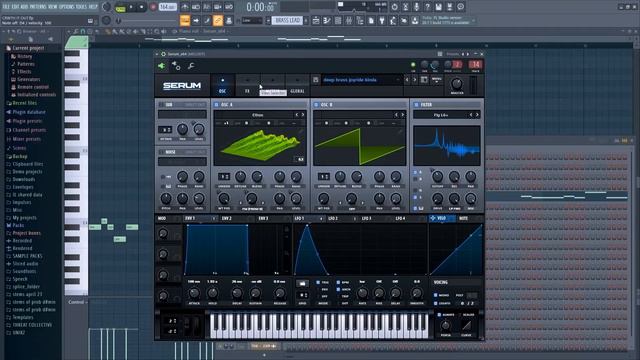Toggle pattern/song mode switch
The height and width of the screenshot is (360, 640).
click(x=120, y=7)
